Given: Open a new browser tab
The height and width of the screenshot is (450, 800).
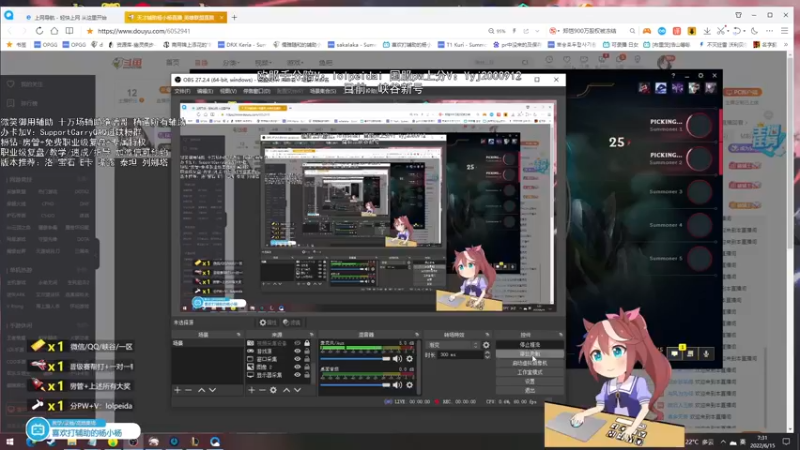Looking at the screenshot, I should click(x=234, y=17).
